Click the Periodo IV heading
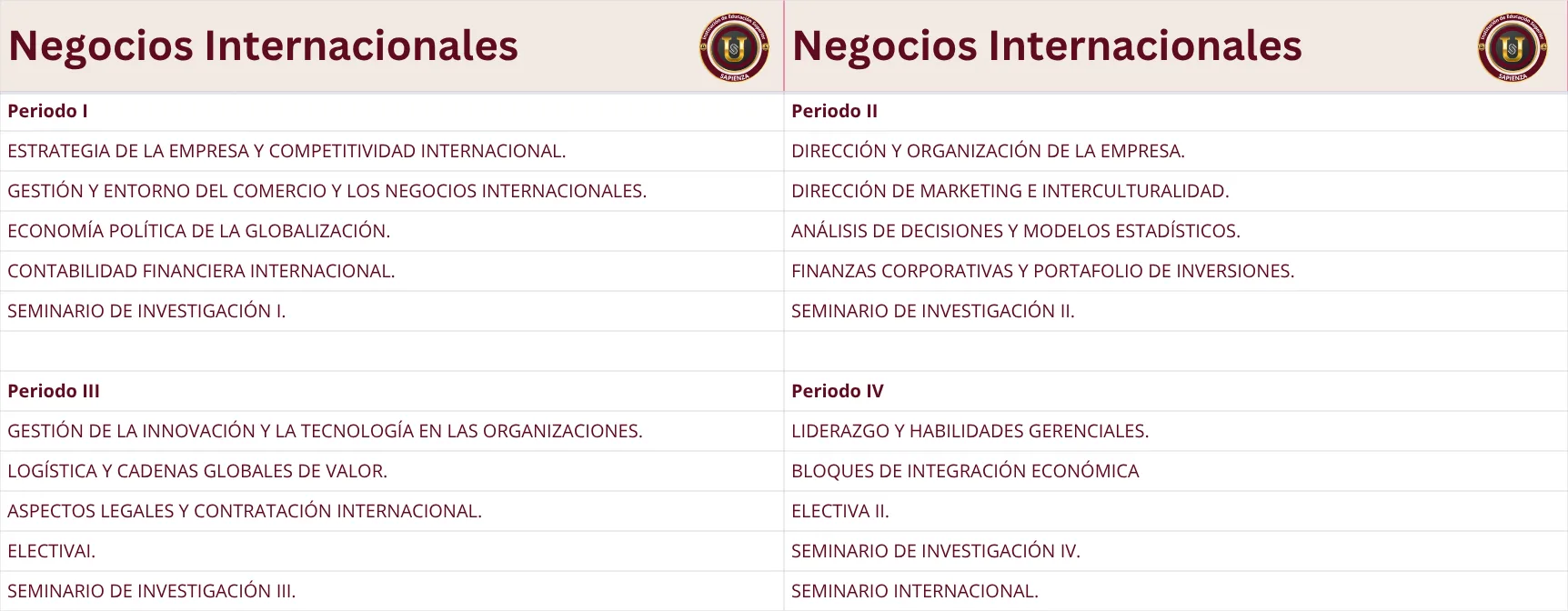The height and width of the screenshot is (611, 1568). coord(837,391)
